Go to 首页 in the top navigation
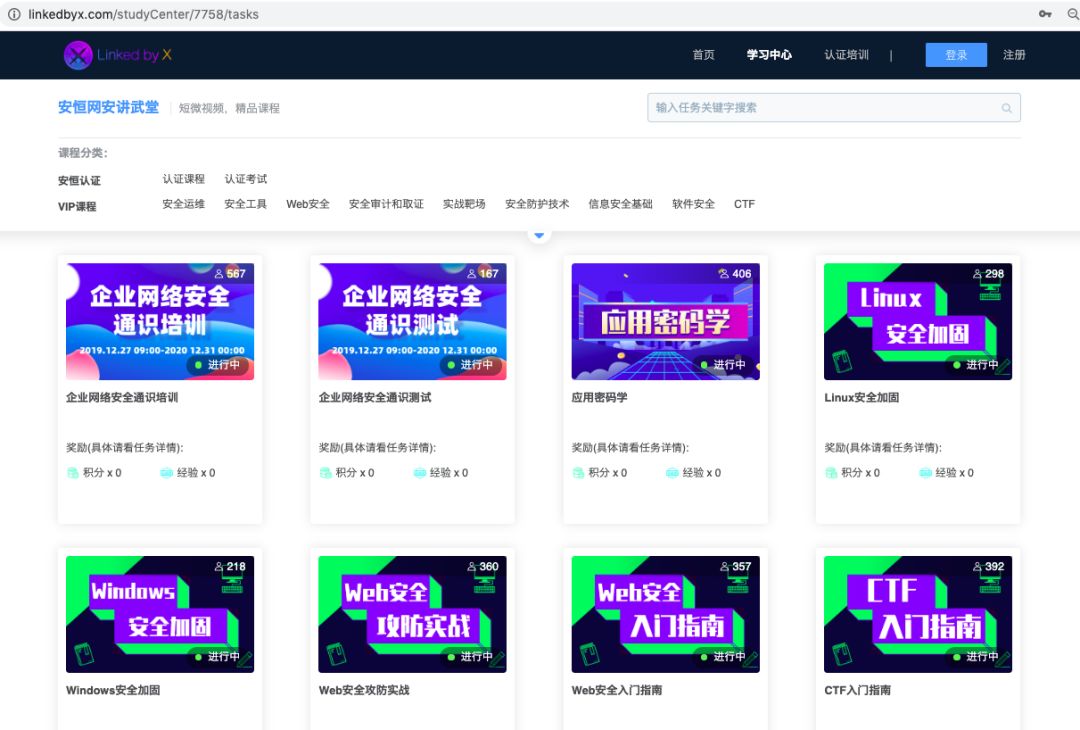Screen dimensions: 1080x730 (x=704, y=55)
